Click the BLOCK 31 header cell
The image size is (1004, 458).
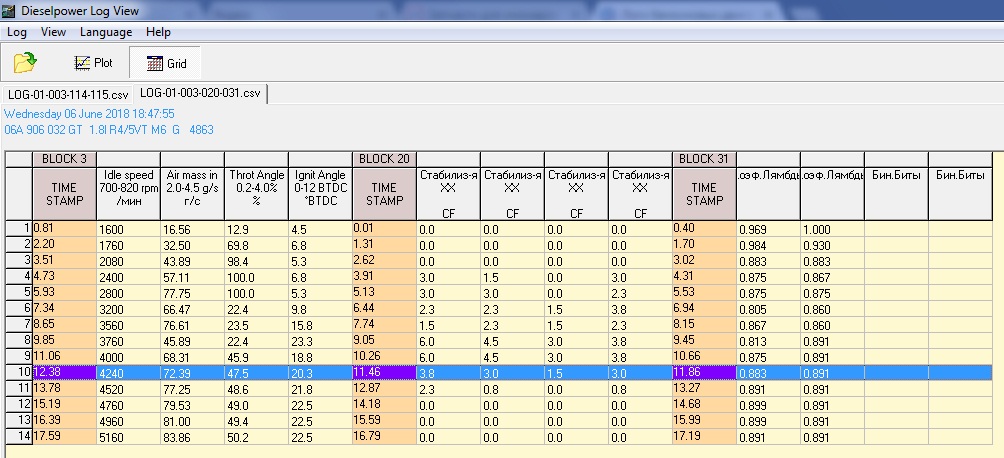[704, 159]
